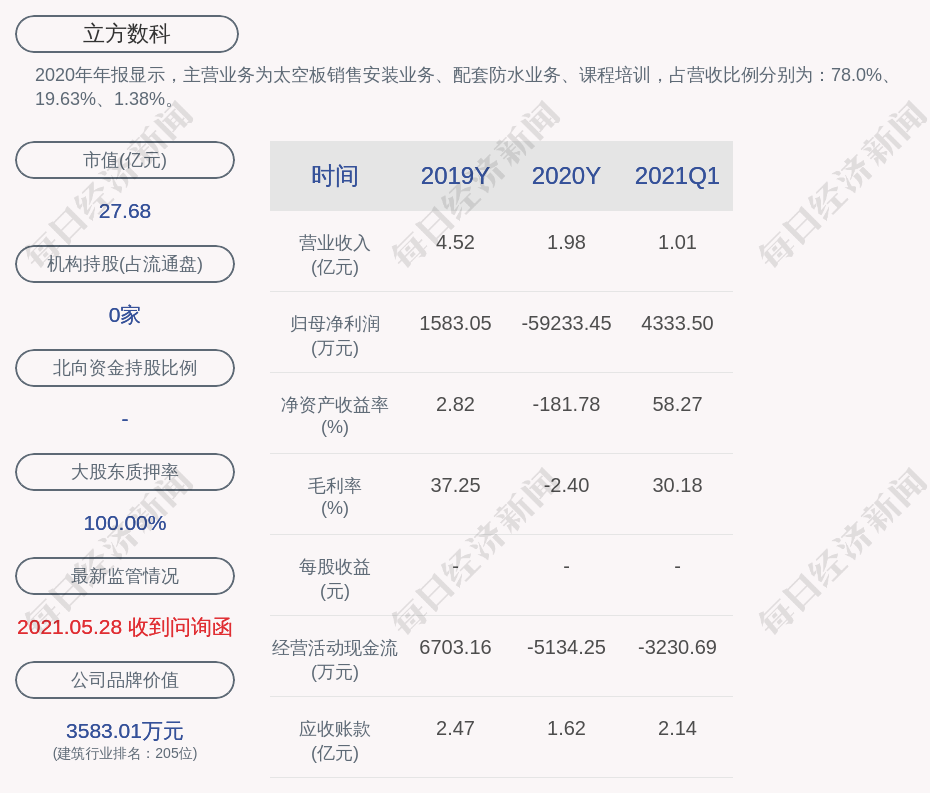Click the 公司品牌价值 label button

[x=125, y=680]
